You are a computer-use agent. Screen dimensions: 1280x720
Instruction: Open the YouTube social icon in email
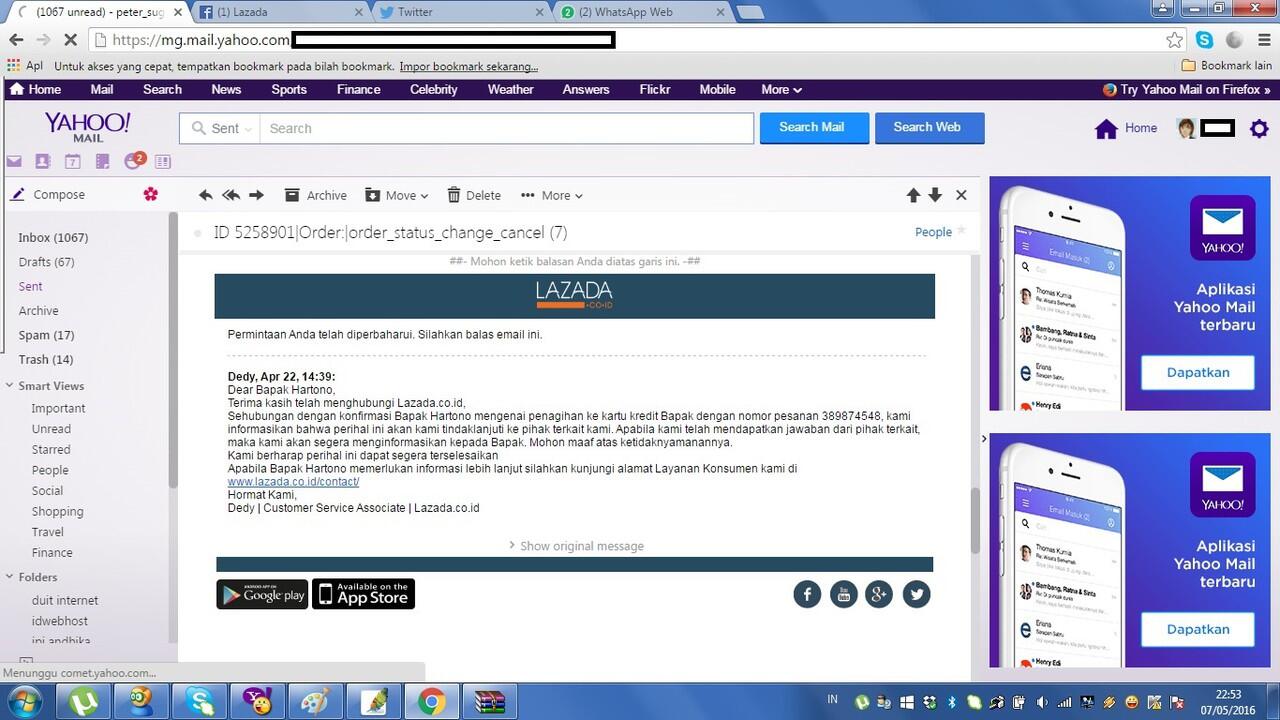pyautogui.click(x=844, y=594)
